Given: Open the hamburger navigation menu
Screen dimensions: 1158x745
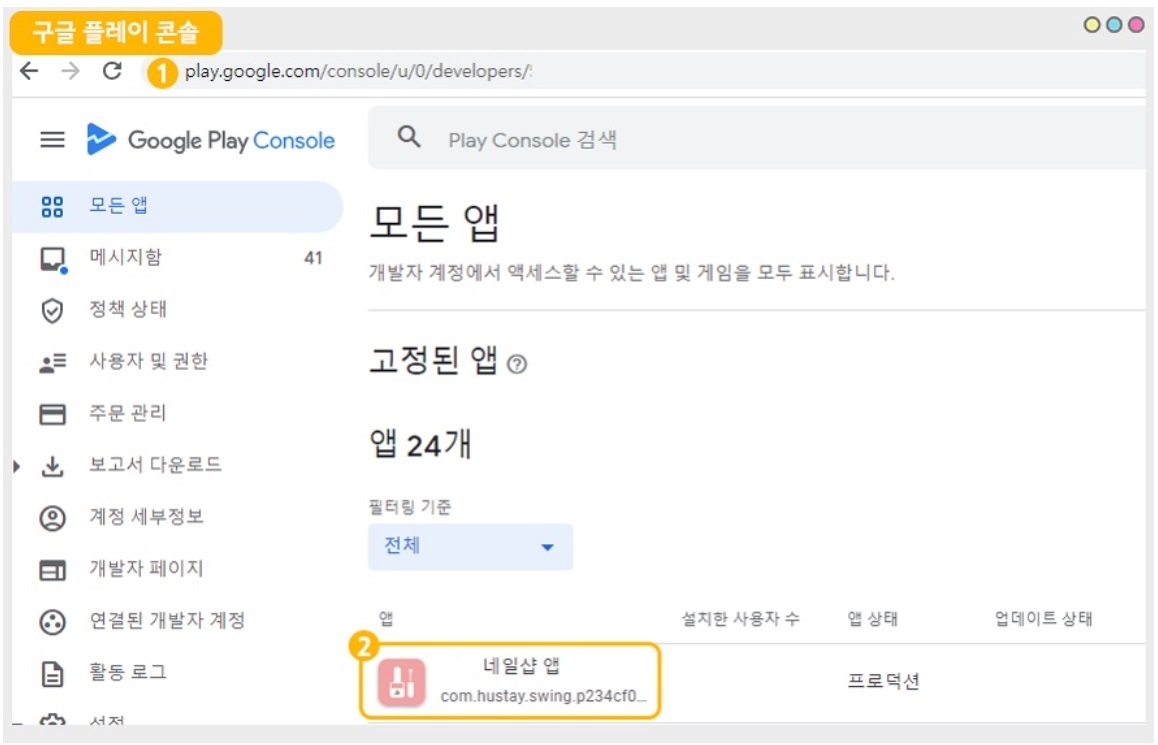Looking at the screenshot, I should pos(52,139).
